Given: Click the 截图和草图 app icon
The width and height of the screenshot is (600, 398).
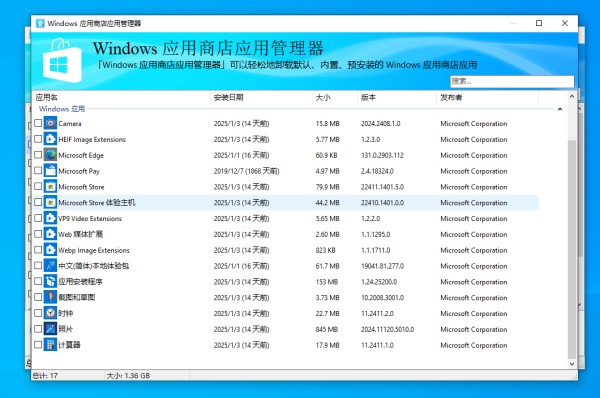Looking at the screenshot, I should pyautogui.click(x=50, y=297).
